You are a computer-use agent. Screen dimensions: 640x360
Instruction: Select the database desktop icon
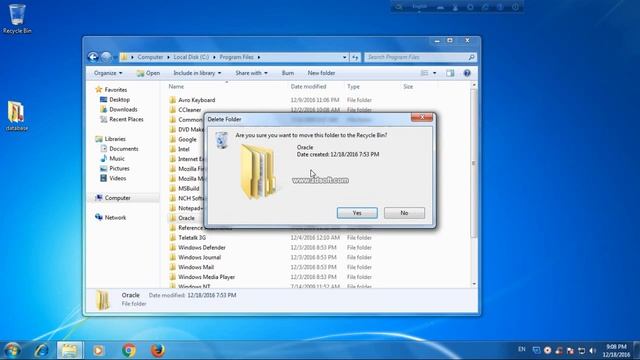pyautogui.click(x=17, y=116)
